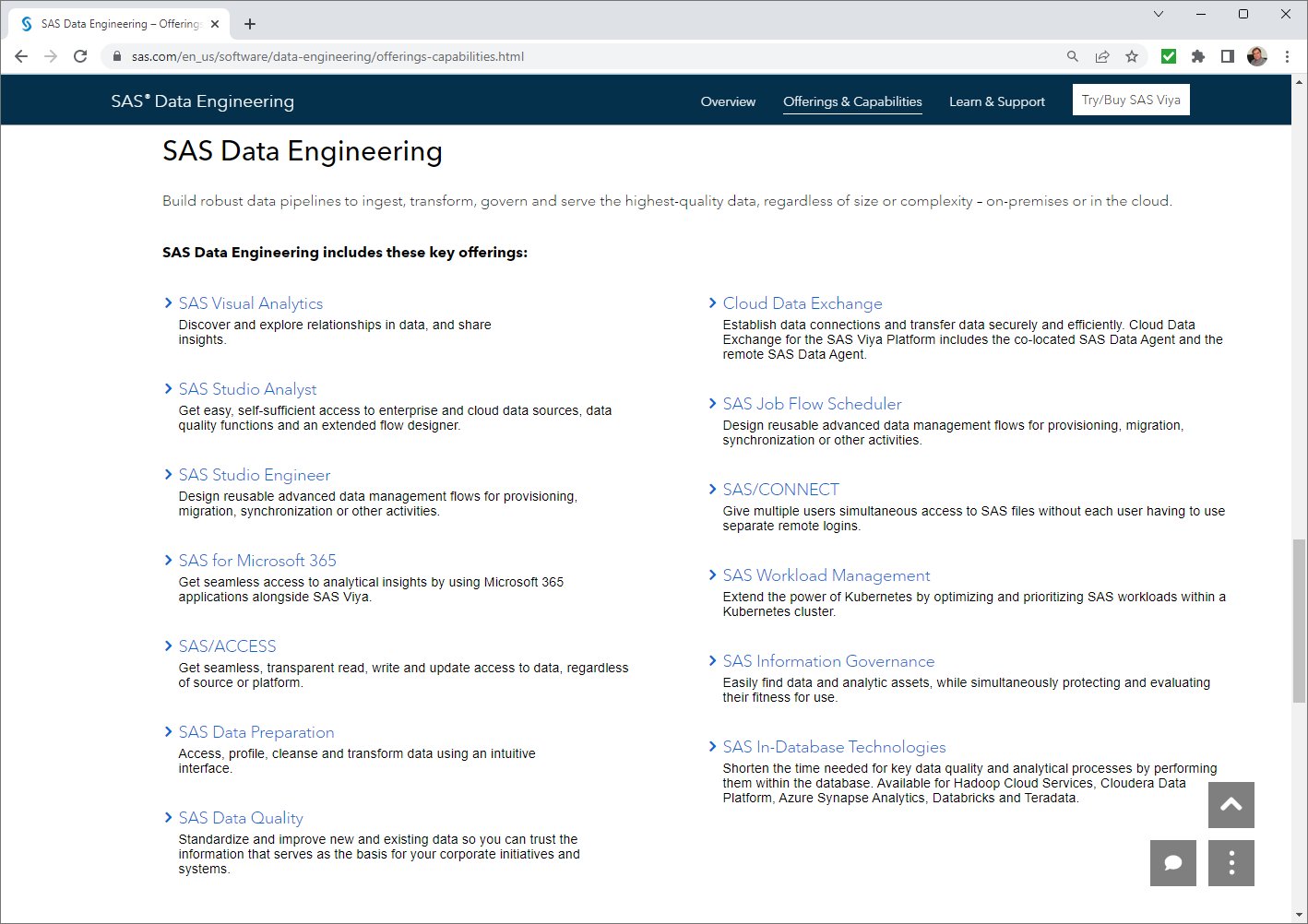
Task: Click the chevron beside SAS Studio Engineer
Action: (x=168, y=474)
